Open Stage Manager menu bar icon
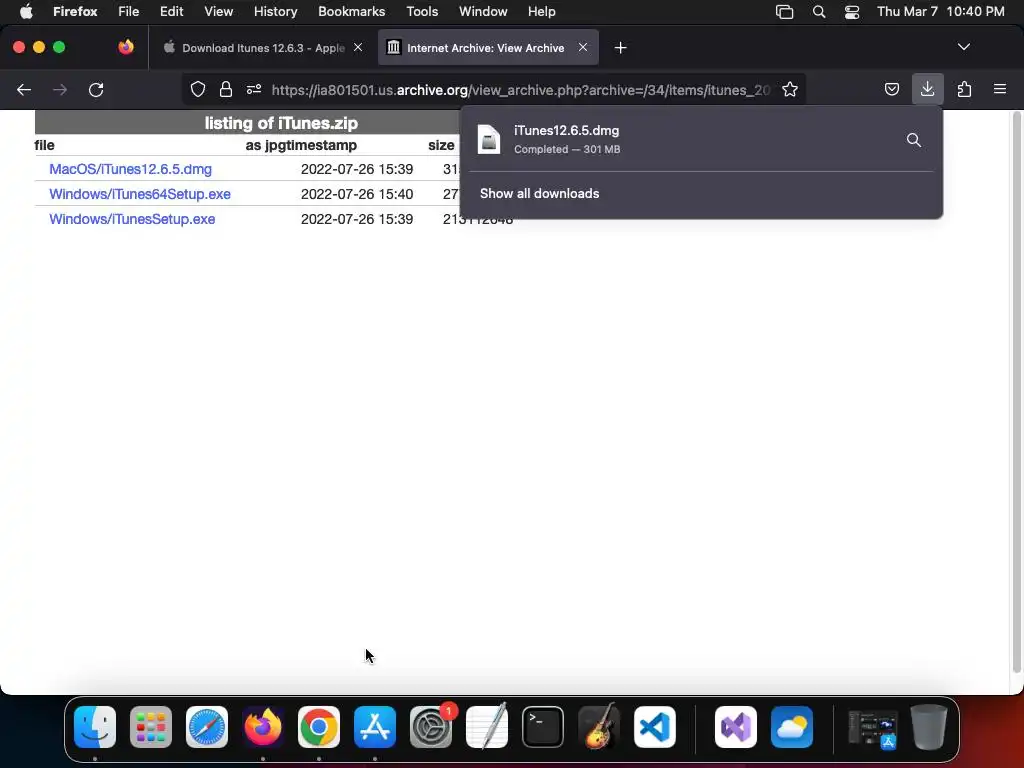1024x768 pixels. (x=784, y=12)
